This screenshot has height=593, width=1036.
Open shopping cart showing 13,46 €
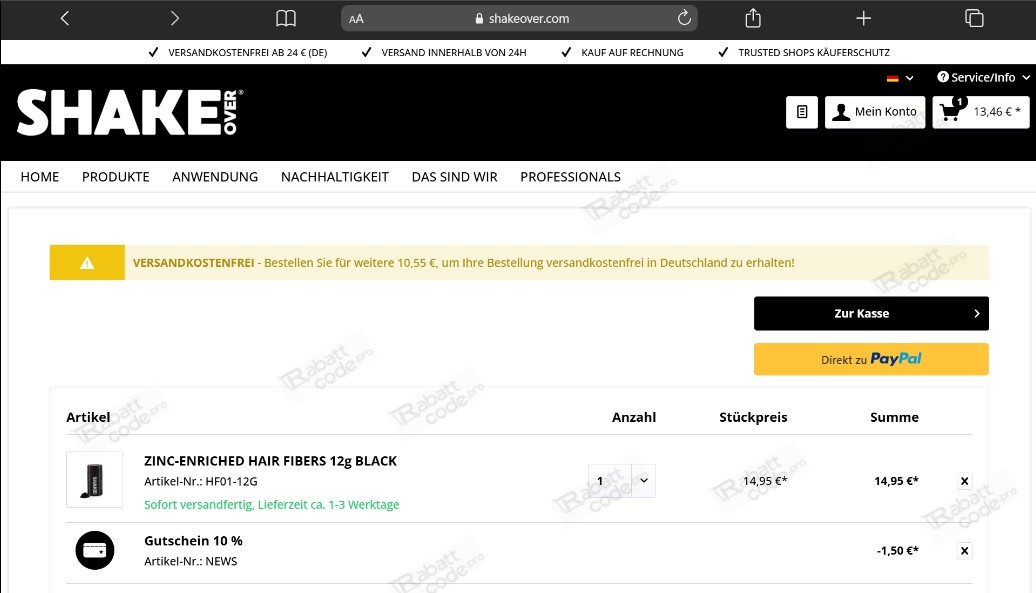coord(980,112)
